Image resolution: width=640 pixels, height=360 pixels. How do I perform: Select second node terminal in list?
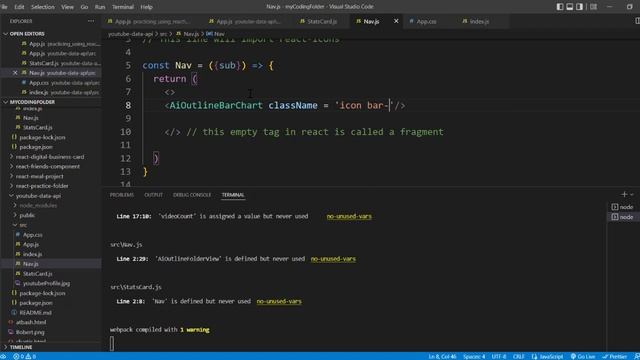point(622,217)
